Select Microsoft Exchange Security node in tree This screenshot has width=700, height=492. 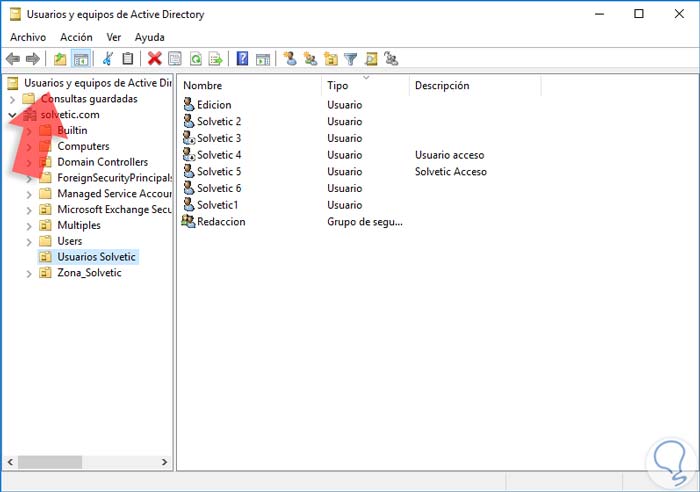tap(114, 209)
